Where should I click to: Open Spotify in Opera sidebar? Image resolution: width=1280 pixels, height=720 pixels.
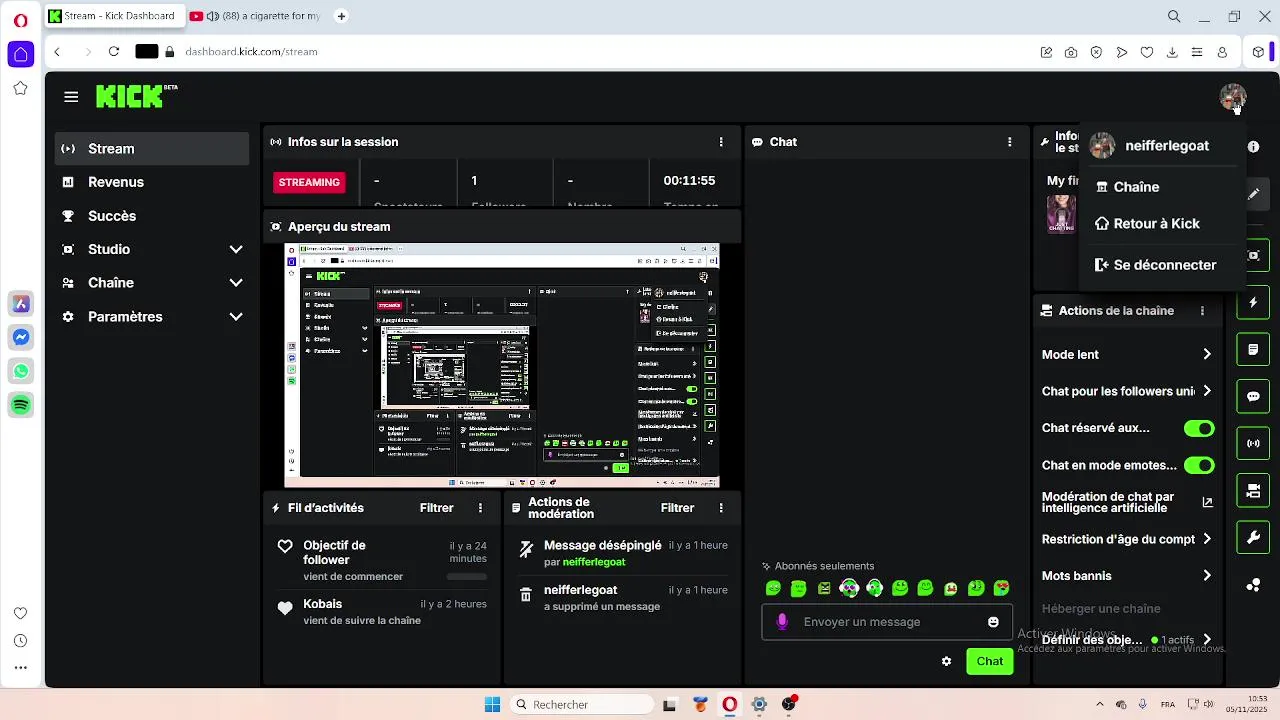coord(20,405)
